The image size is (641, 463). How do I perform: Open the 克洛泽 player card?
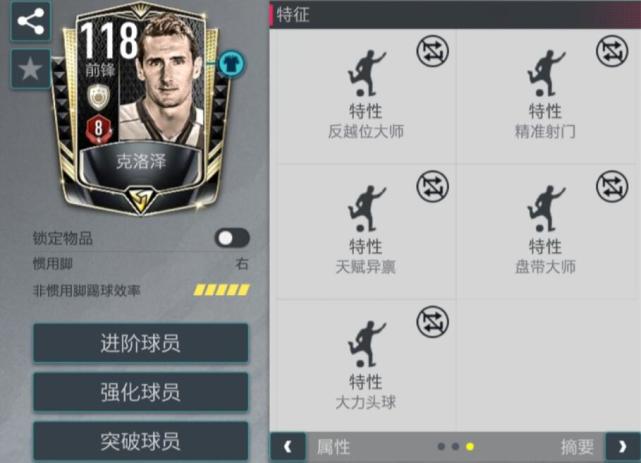point(141,108)
